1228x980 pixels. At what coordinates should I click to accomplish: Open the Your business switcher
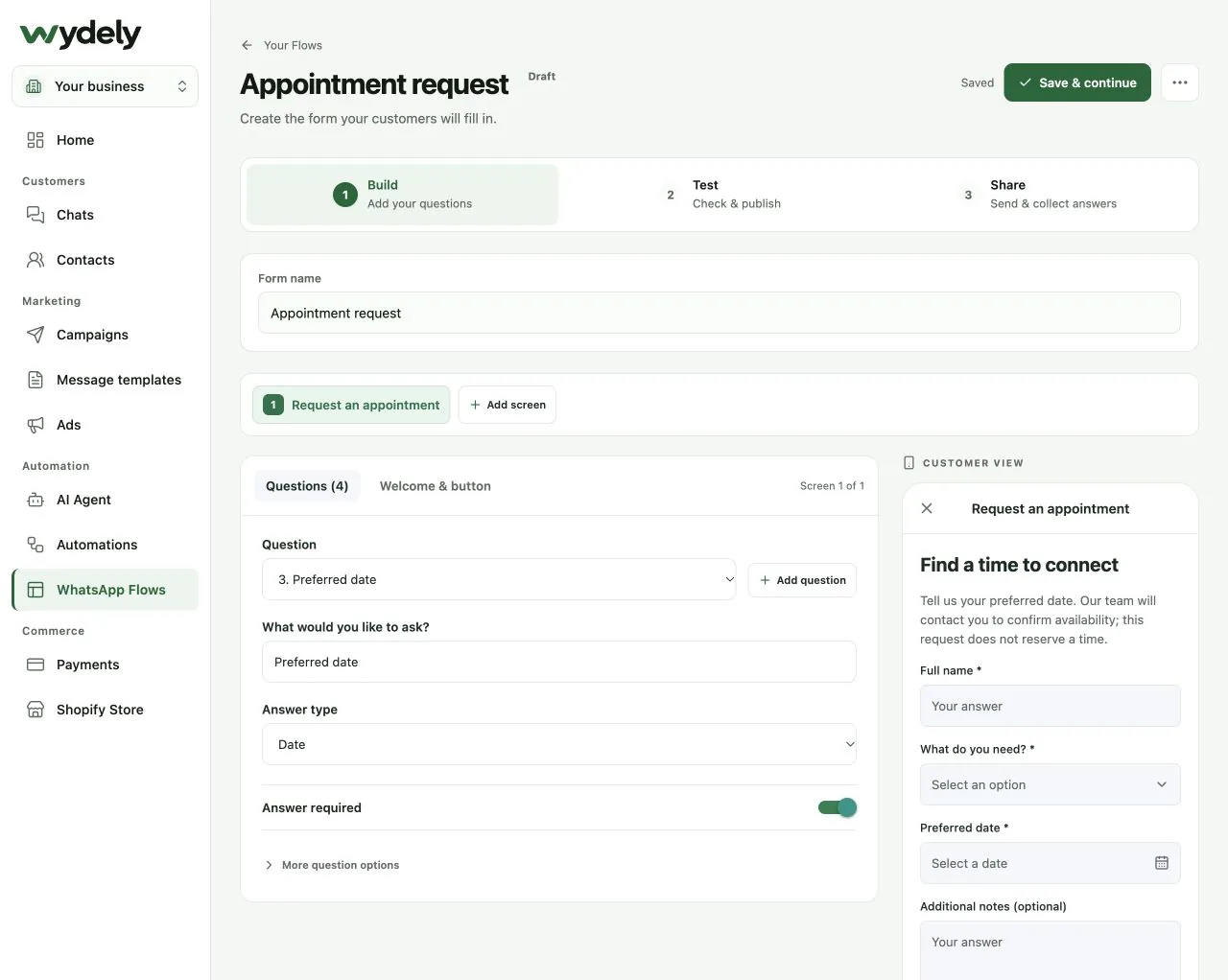pos(106,86)
